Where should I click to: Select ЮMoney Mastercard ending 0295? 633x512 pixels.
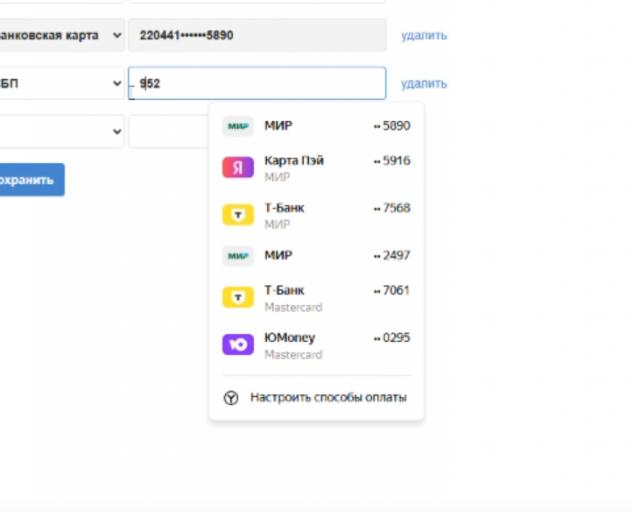[316, 345]
